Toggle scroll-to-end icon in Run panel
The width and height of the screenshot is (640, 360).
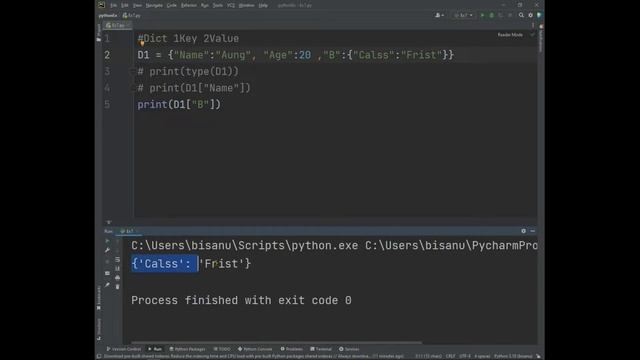(118, 268)
